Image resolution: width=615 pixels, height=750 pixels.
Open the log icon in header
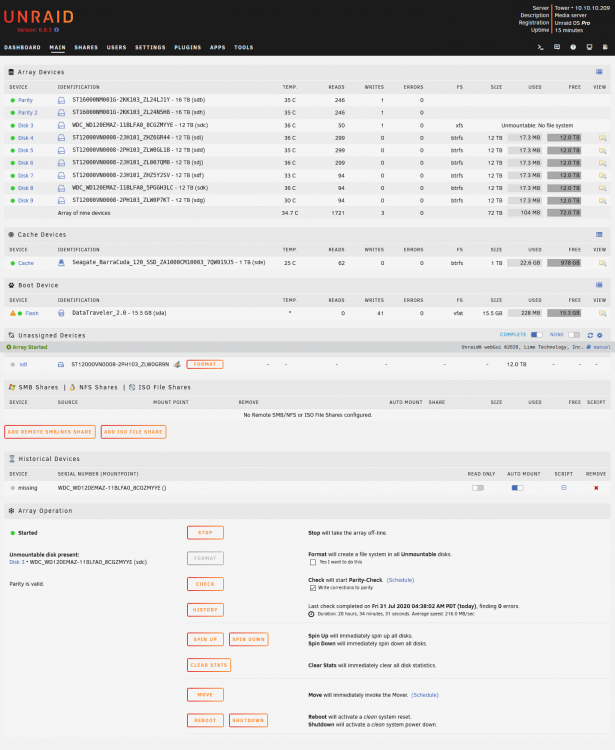(605, 47)
